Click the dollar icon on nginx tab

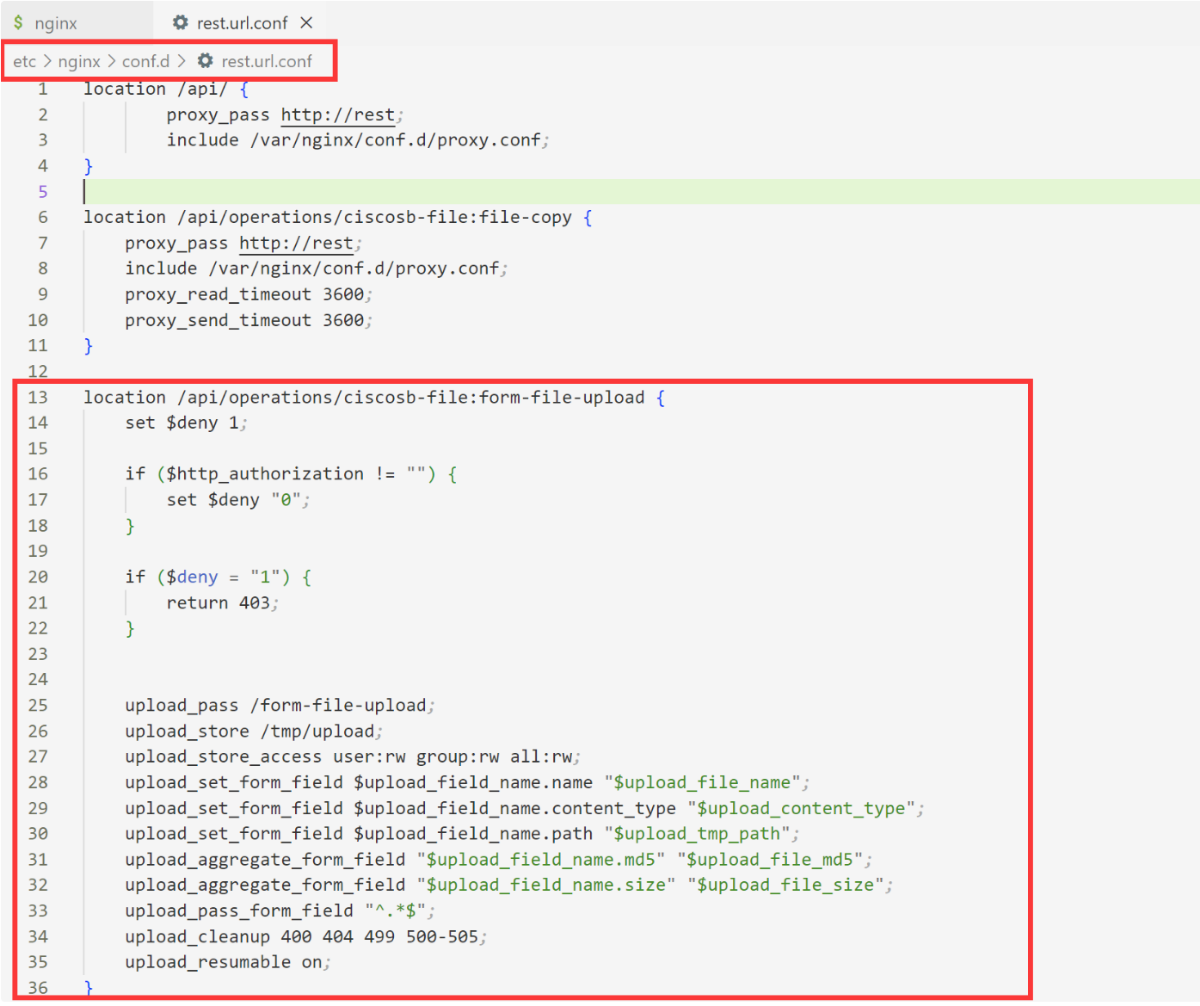(18, 21)
